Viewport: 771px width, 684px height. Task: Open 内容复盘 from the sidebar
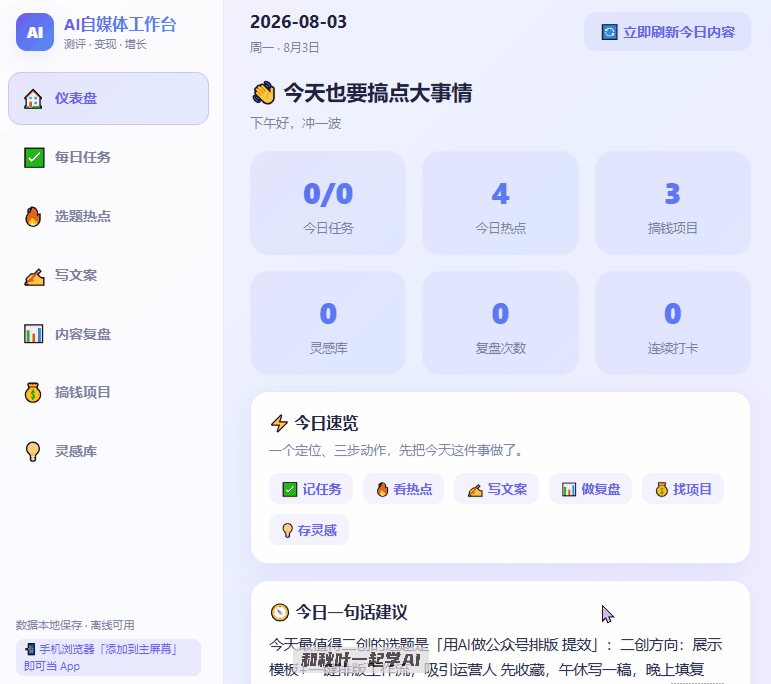pyautogui.click(x=109, y=334)
